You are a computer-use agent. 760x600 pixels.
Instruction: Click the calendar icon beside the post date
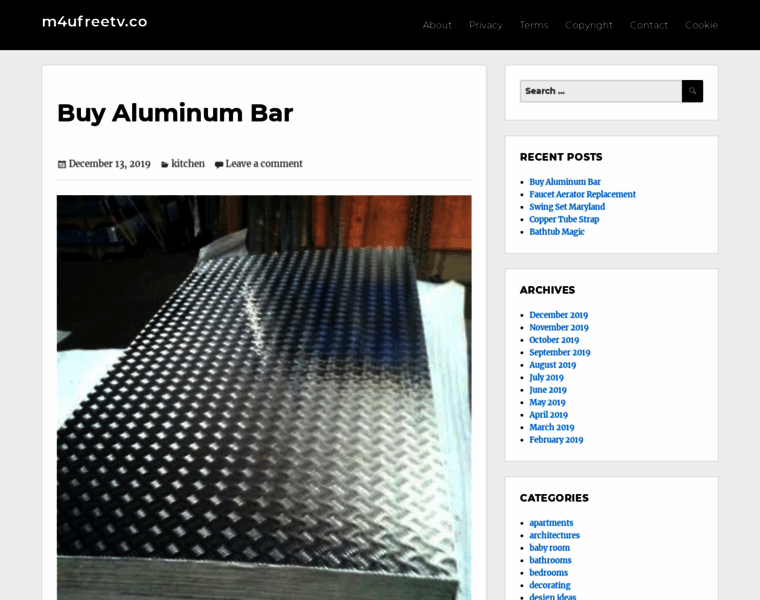coord(62,164)
